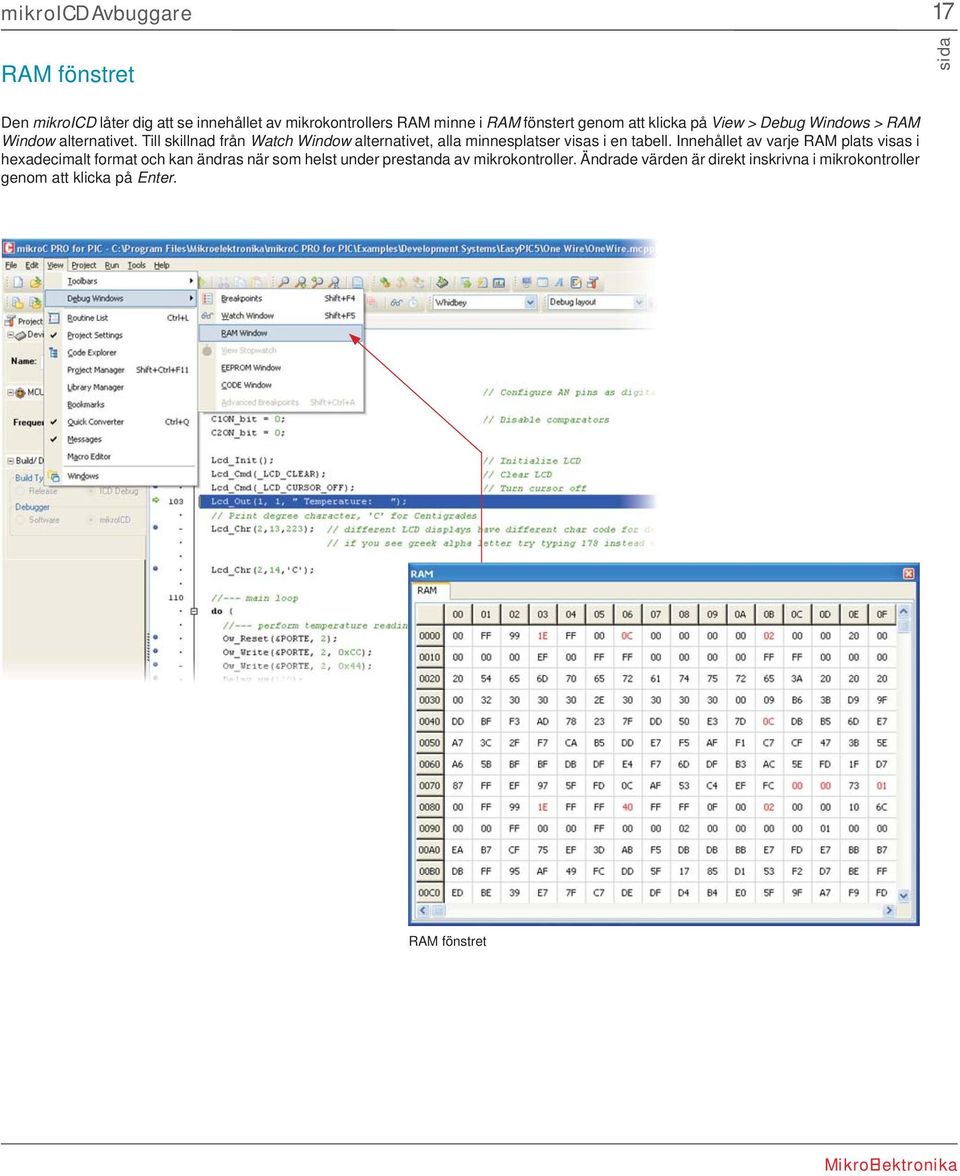960x1176 pixels.
Task: Click the stopwatch icon in debug toolbar
Action: click(x=413, y=302)
